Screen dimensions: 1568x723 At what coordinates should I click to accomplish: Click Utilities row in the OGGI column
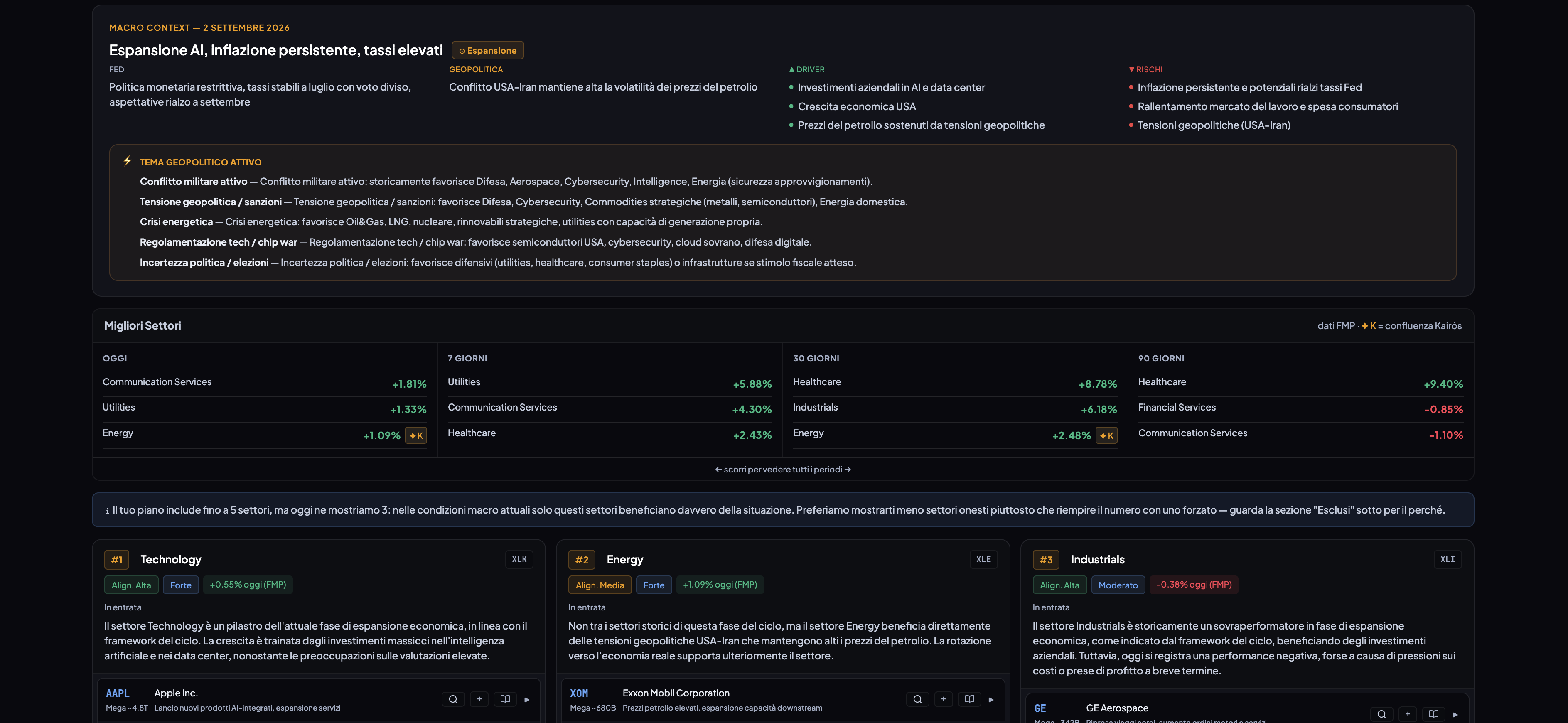pos(264,408)
